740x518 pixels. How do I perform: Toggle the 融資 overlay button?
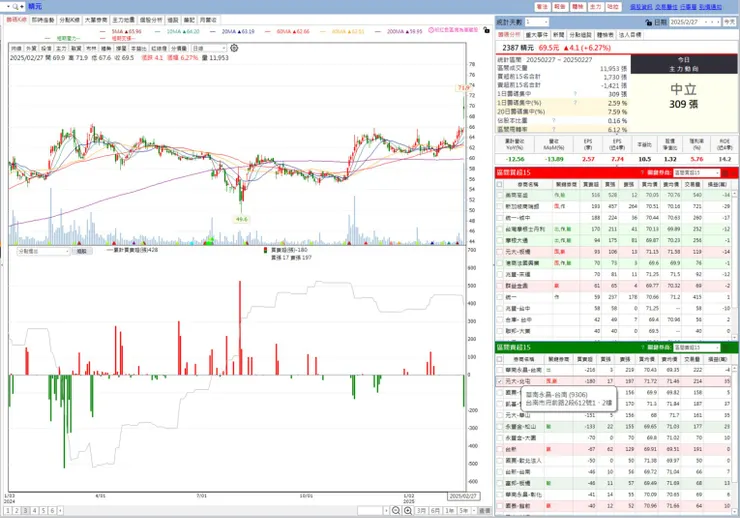(76, 49)
